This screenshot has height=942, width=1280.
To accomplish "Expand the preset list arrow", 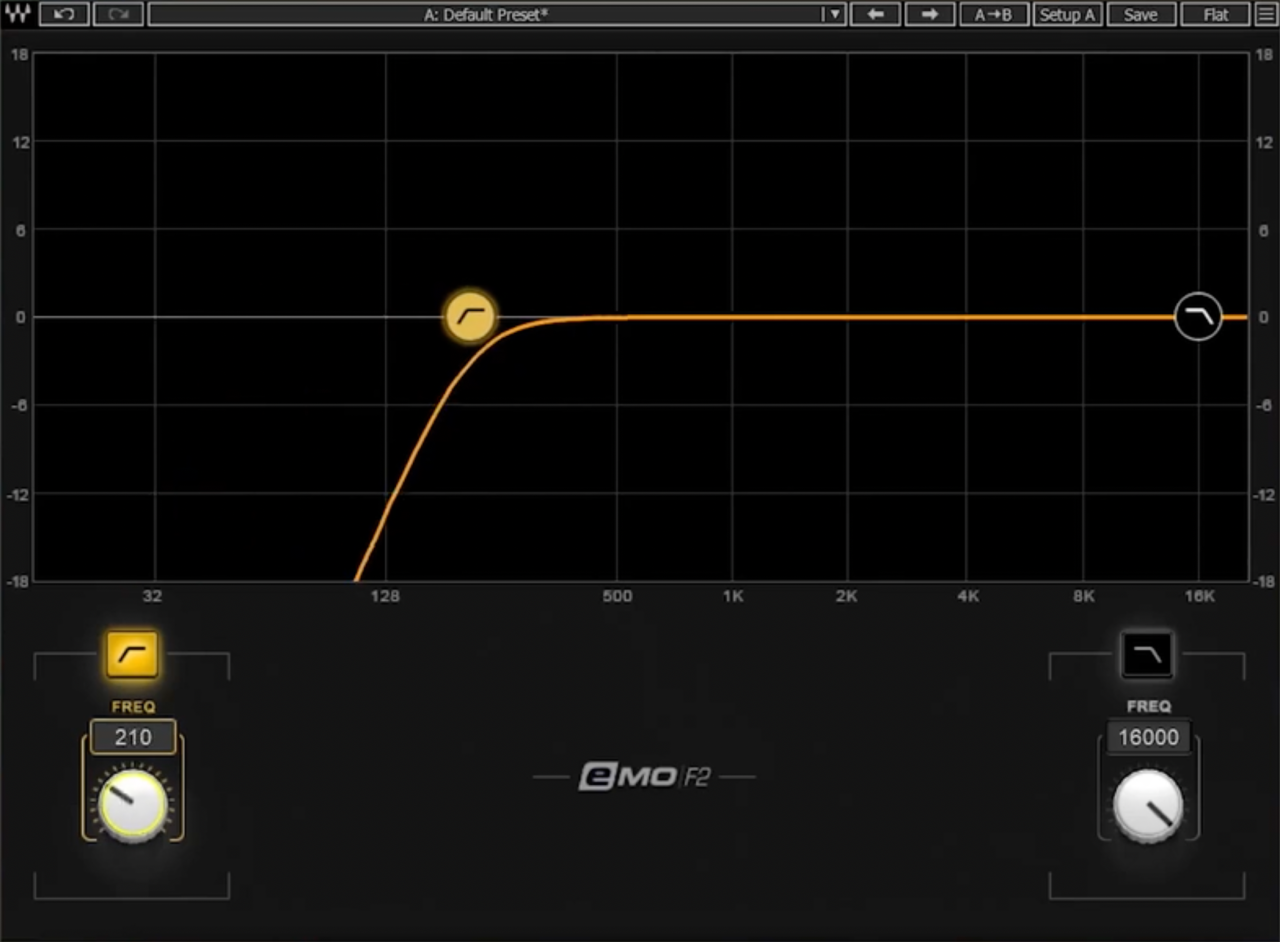I will [x=834, y=14].
